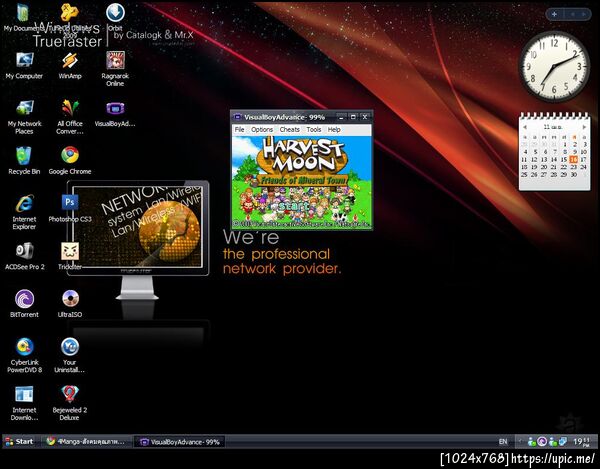Open the Options menu in VisualBoyAdvance
The width and height of the screenshot is (600, 469).
[x=262, y=130]
